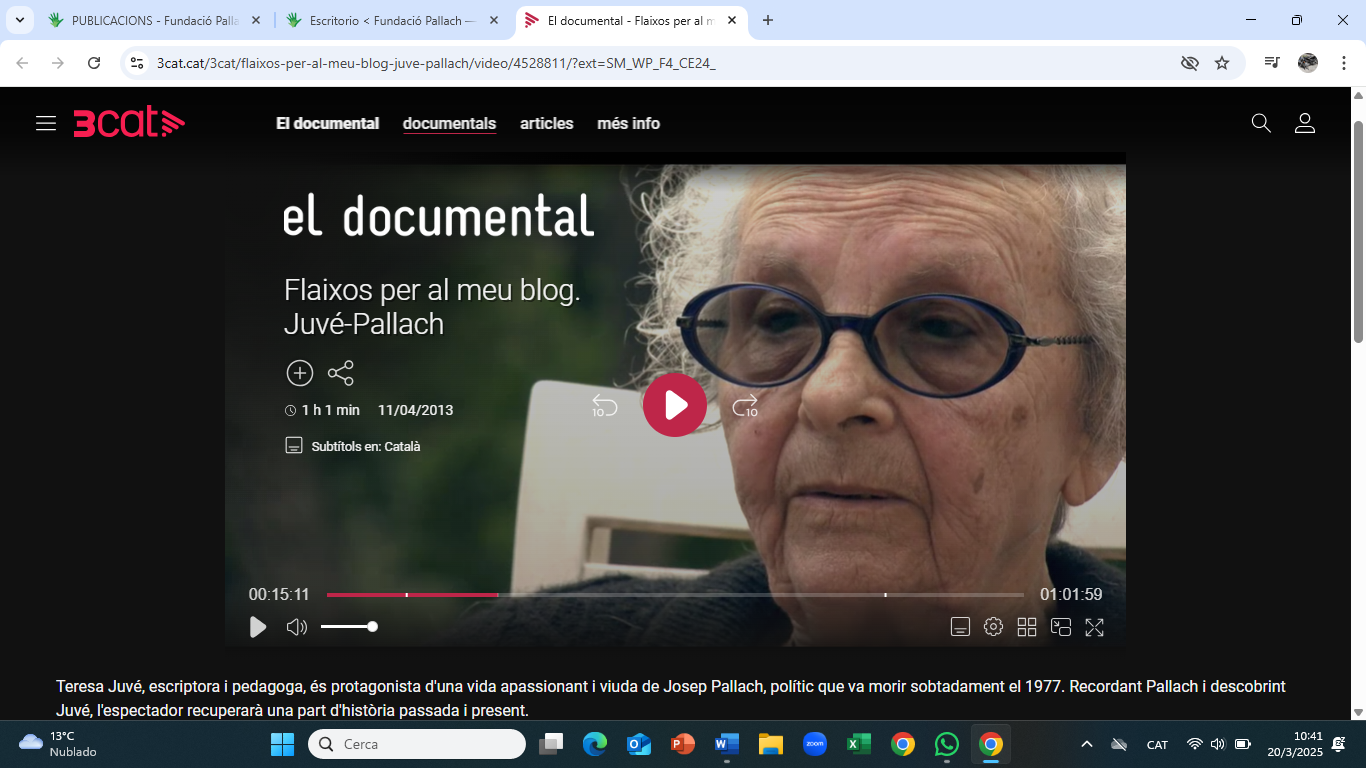The width and height of the screenshot is (1366, 768).
Task: Go back in browser history
Action: pos(22,63)
